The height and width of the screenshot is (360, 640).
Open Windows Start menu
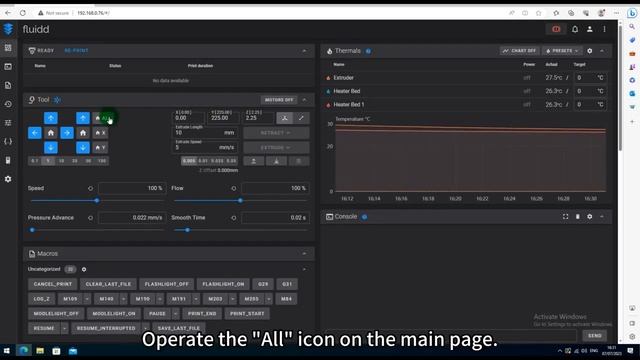7,351
